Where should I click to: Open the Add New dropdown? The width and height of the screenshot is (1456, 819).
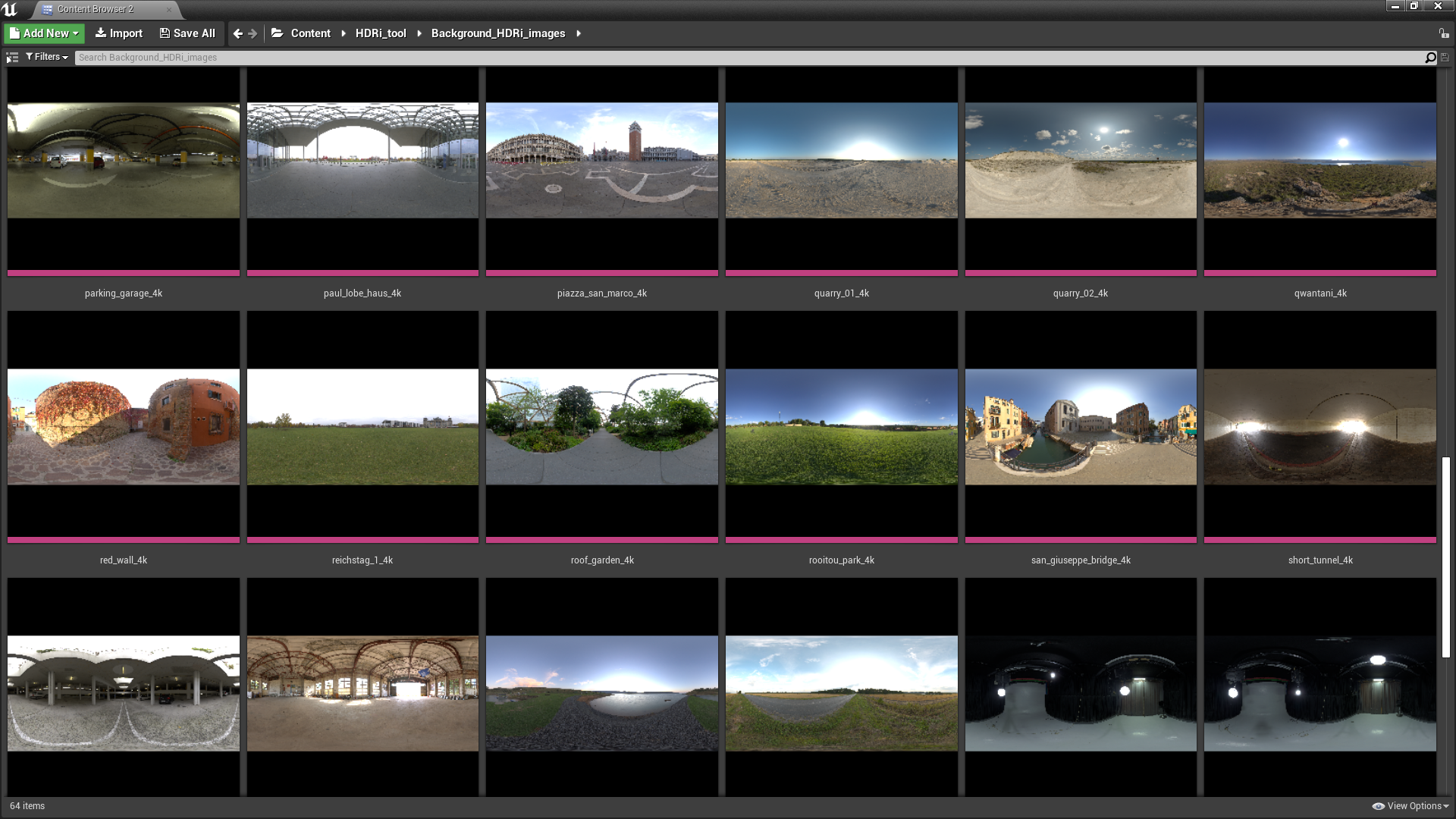pos(44,33)
